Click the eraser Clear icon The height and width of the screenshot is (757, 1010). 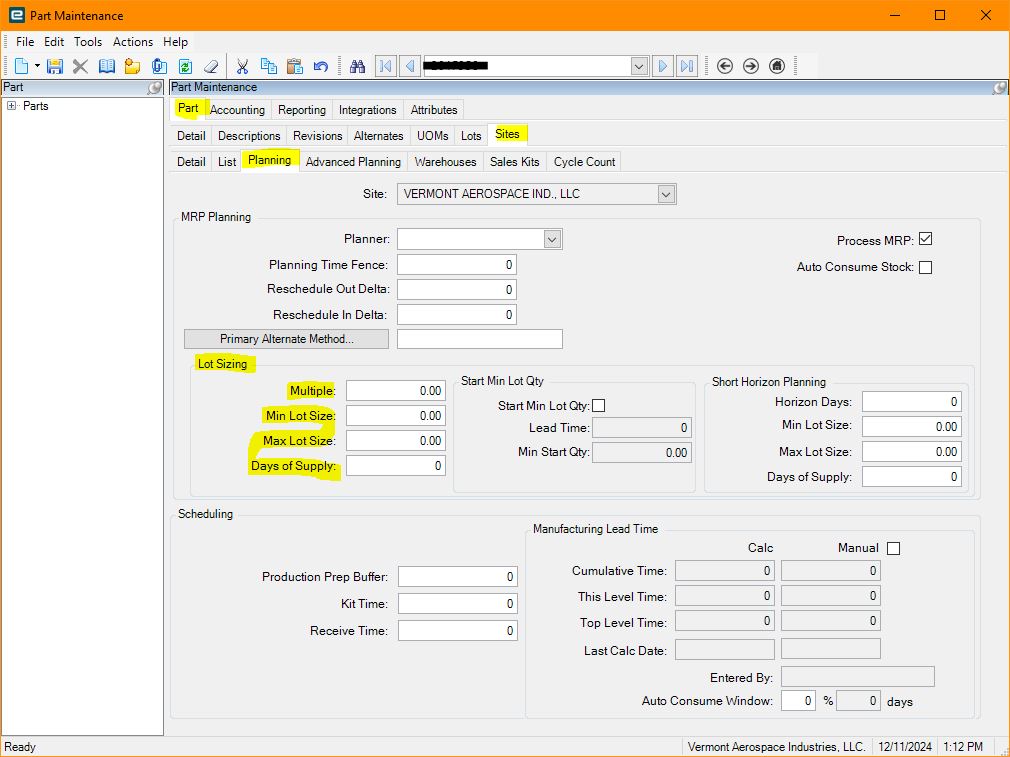(x=211, y=66)
